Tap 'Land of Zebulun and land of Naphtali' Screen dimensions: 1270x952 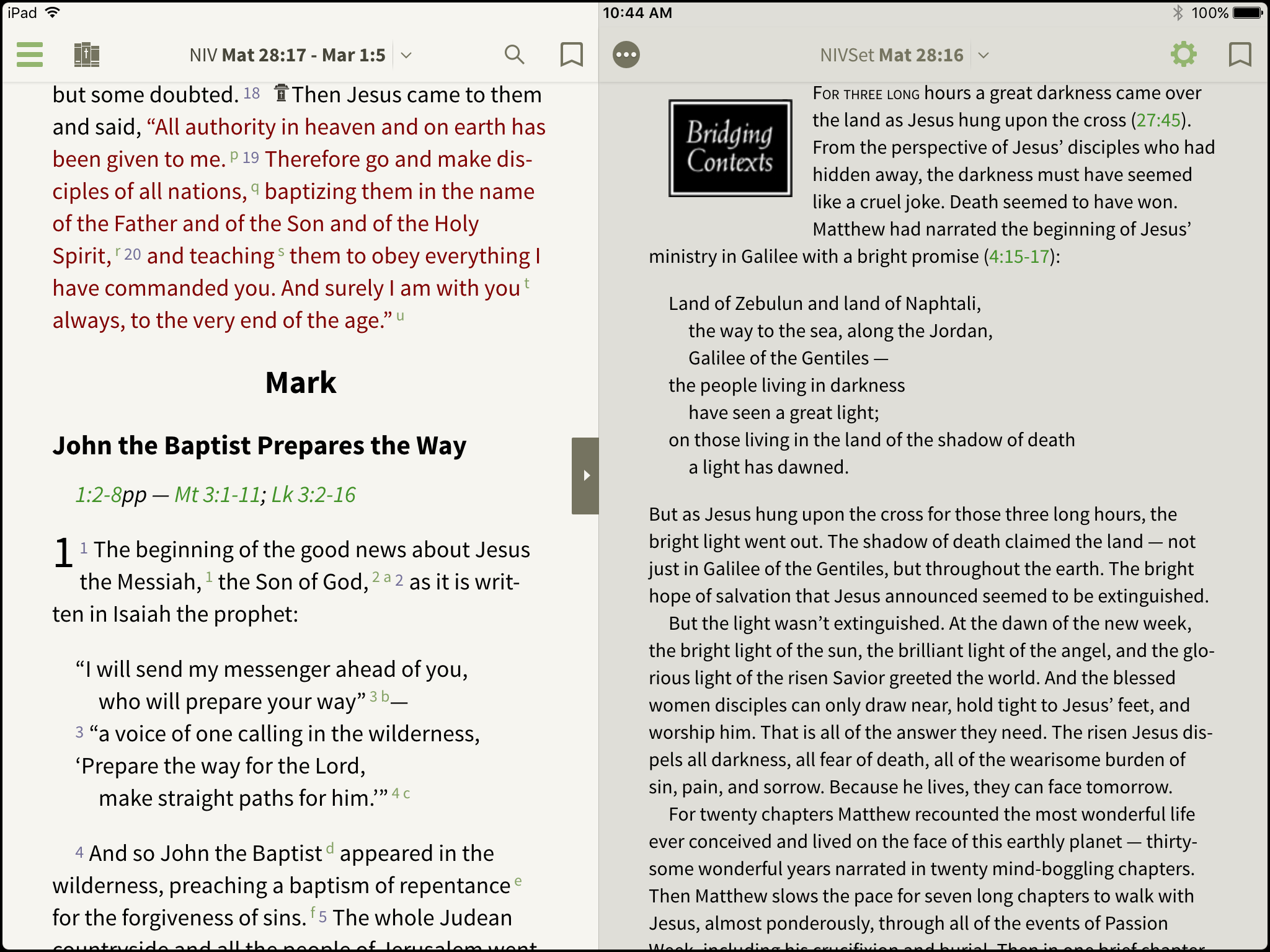pyautogui.click(x=825, y=304)
